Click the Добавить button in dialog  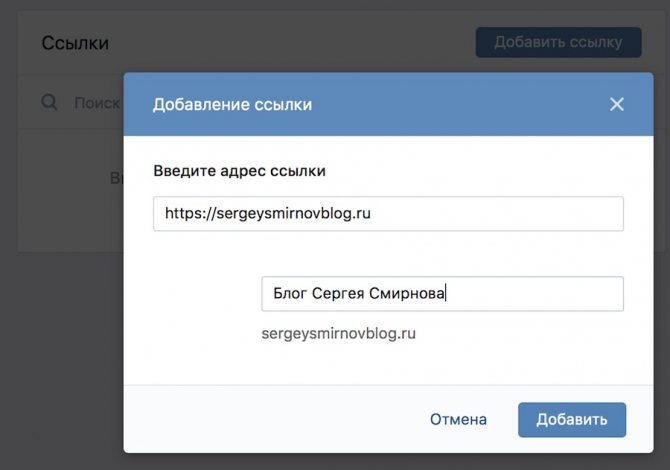coord(572,420)
